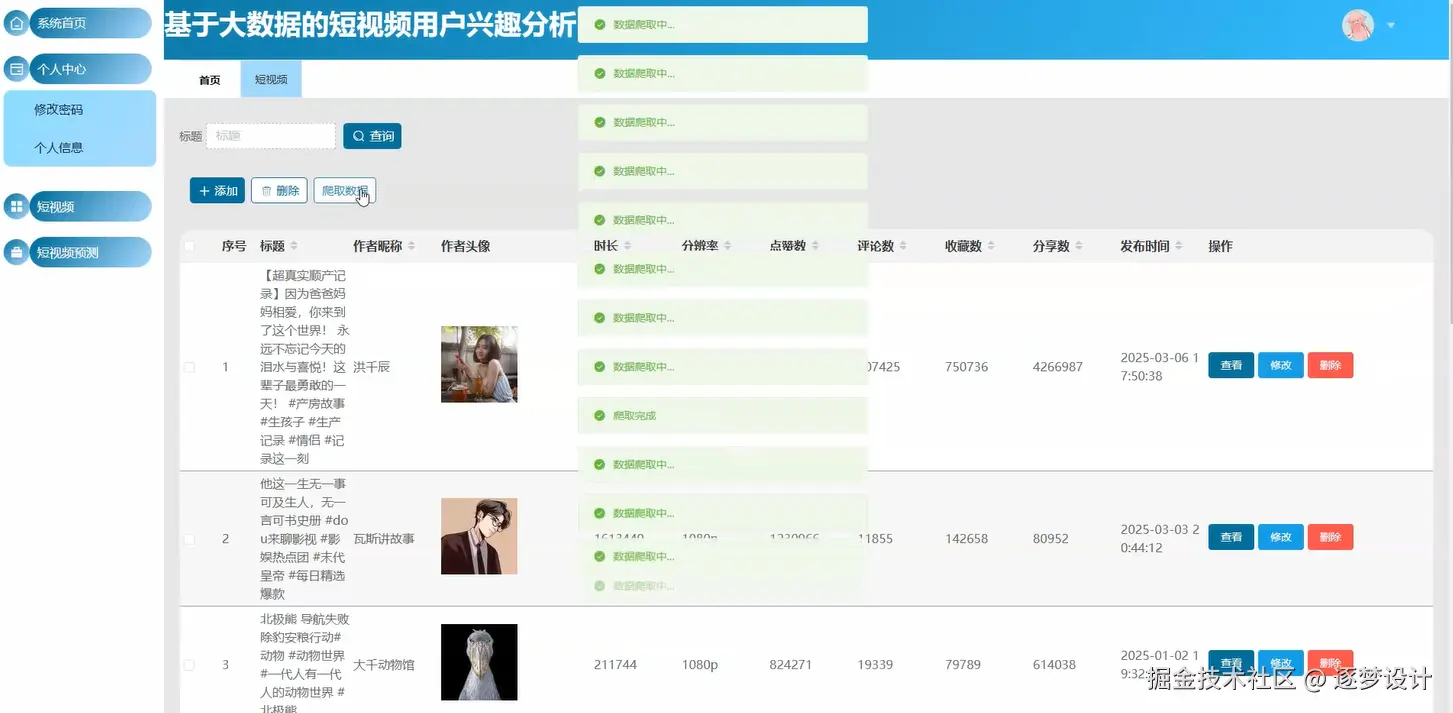Click red 删除 for the 瓦斯讲故事 row
1453x713 pixels.
coord(1330,537)
